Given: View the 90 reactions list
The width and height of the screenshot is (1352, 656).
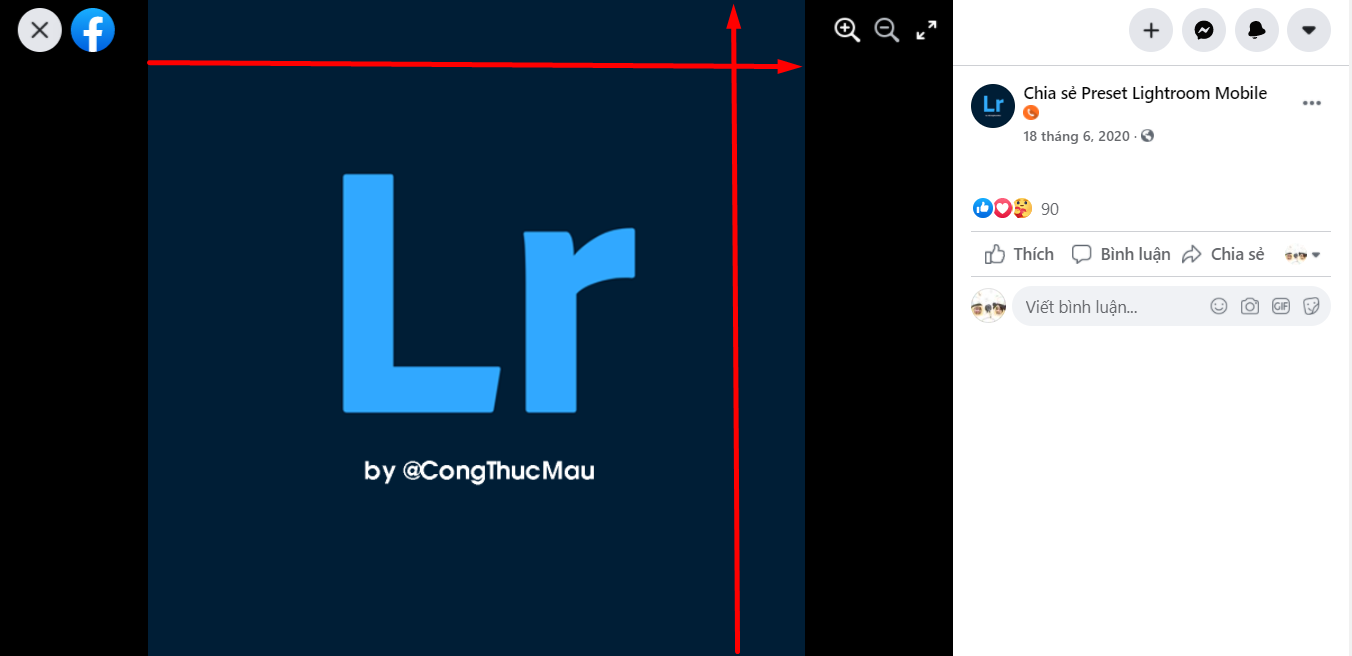Looking at the screenshot, I should click(1050, 209).
